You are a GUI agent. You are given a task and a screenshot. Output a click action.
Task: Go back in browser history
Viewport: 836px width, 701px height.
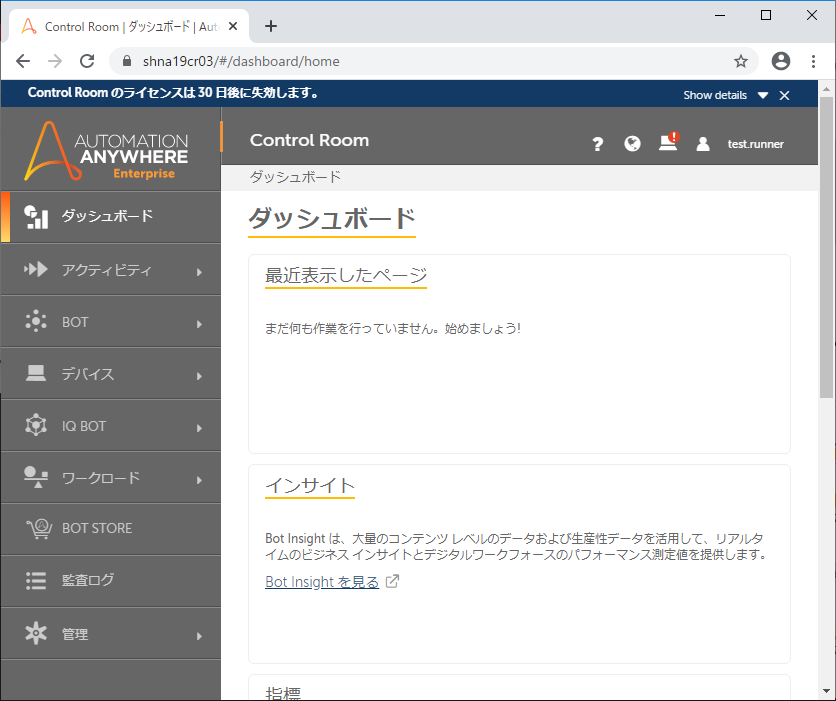(x=23, y=61)
